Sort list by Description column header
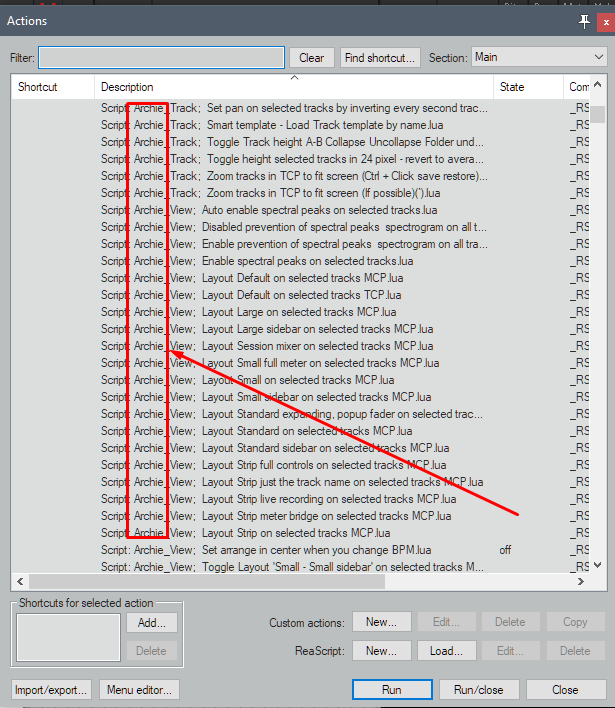 point(294,87)
